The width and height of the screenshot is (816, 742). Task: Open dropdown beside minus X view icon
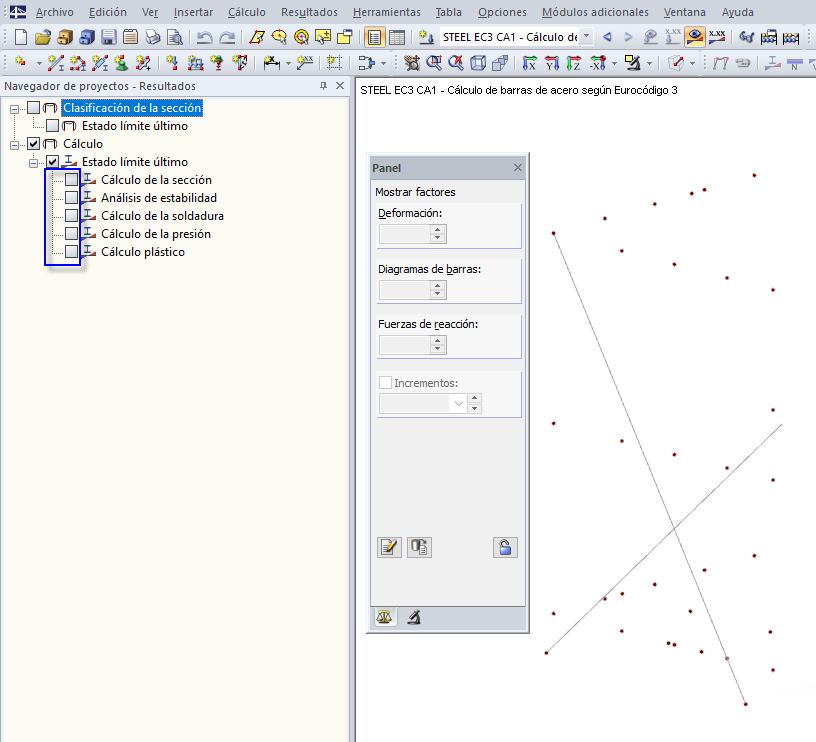point(615,63)
